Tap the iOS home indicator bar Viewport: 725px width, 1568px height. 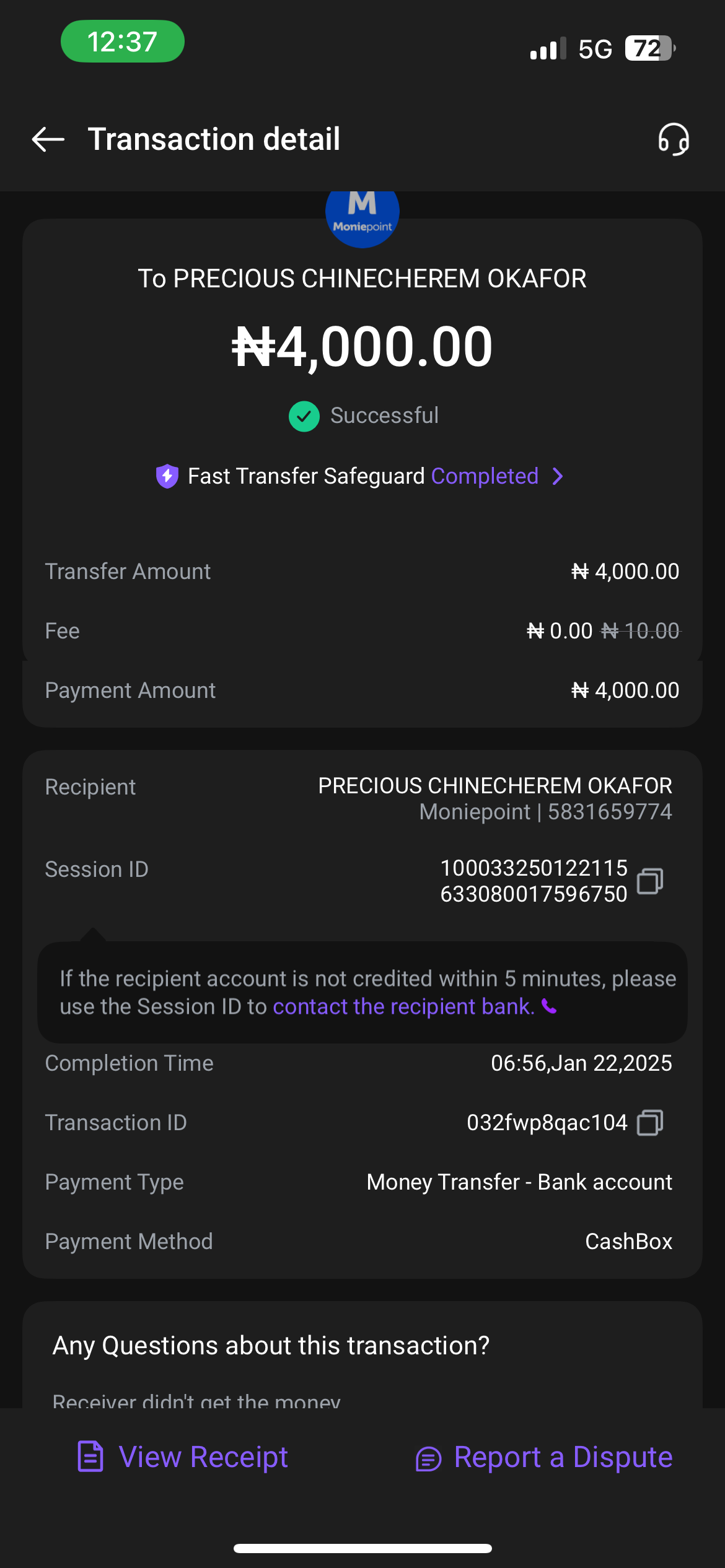tap(362, 1548)
